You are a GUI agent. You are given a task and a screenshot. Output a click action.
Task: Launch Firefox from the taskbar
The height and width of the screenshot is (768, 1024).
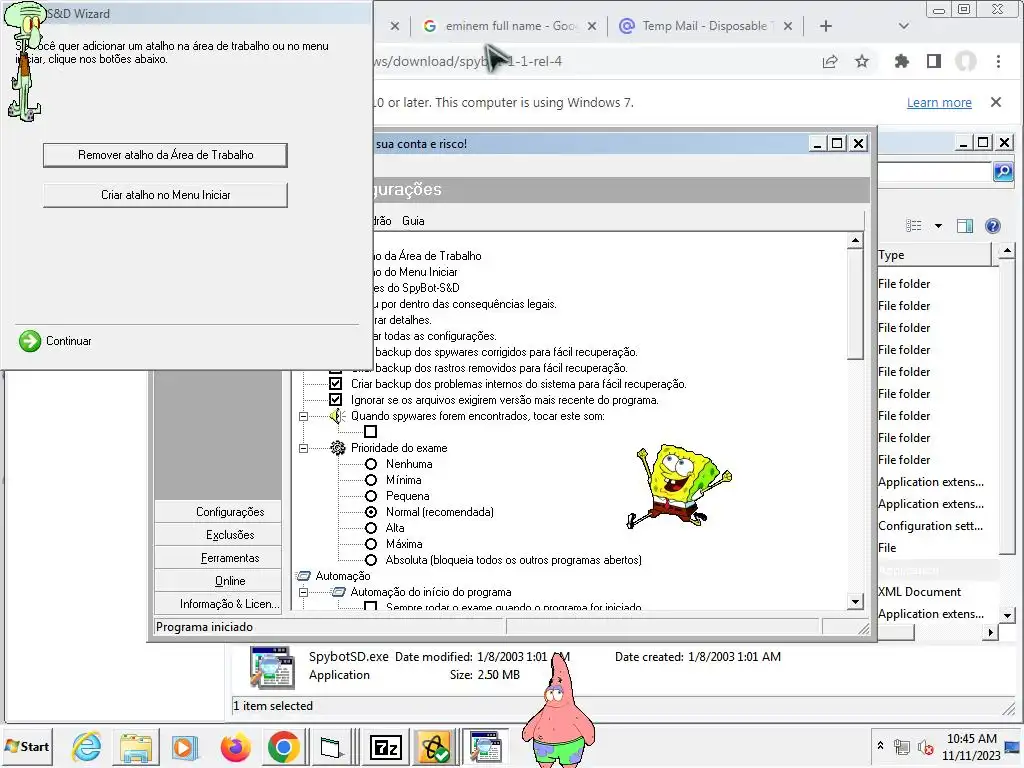pyautogui.click(x=235, y=747)
